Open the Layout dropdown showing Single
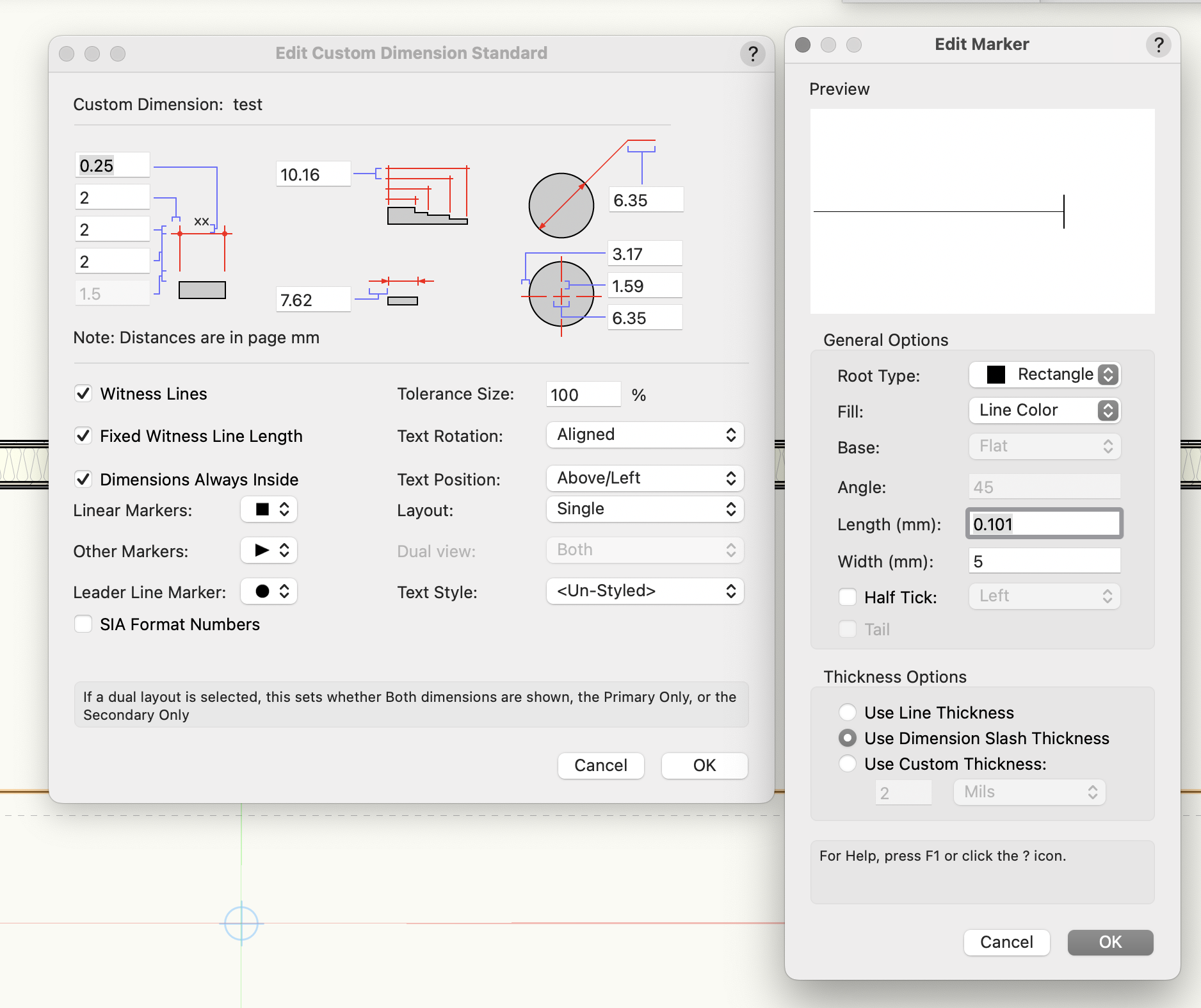This screenshot has height=1008, width=1201. (x=644, y=509)
